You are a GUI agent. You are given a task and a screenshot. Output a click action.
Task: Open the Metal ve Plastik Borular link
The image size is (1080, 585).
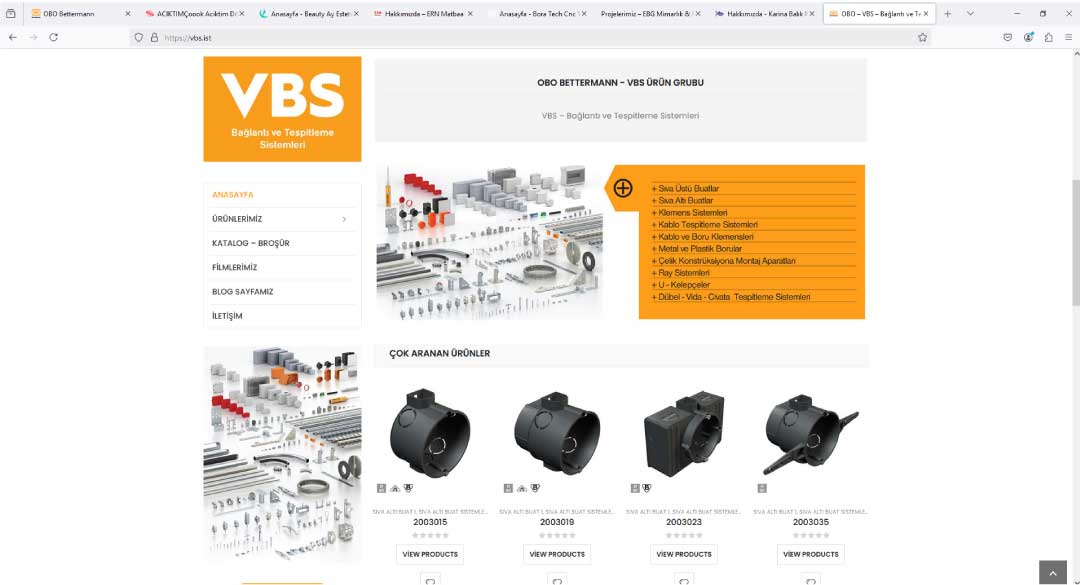pyautogui.click(x=697, y=249)
